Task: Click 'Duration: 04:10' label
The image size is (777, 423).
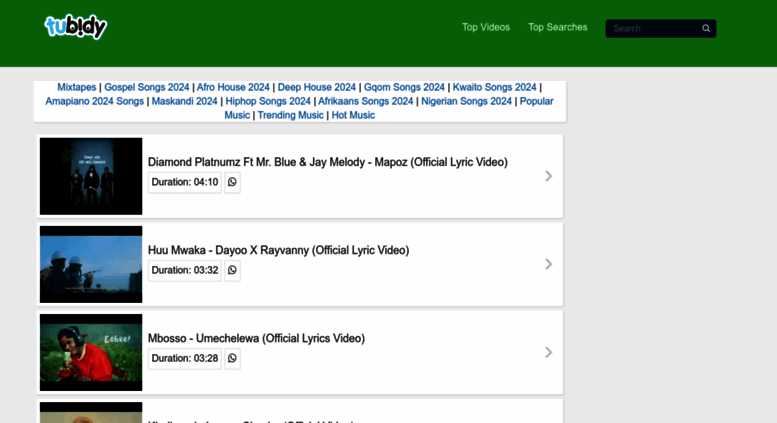Action: [185, 182]
